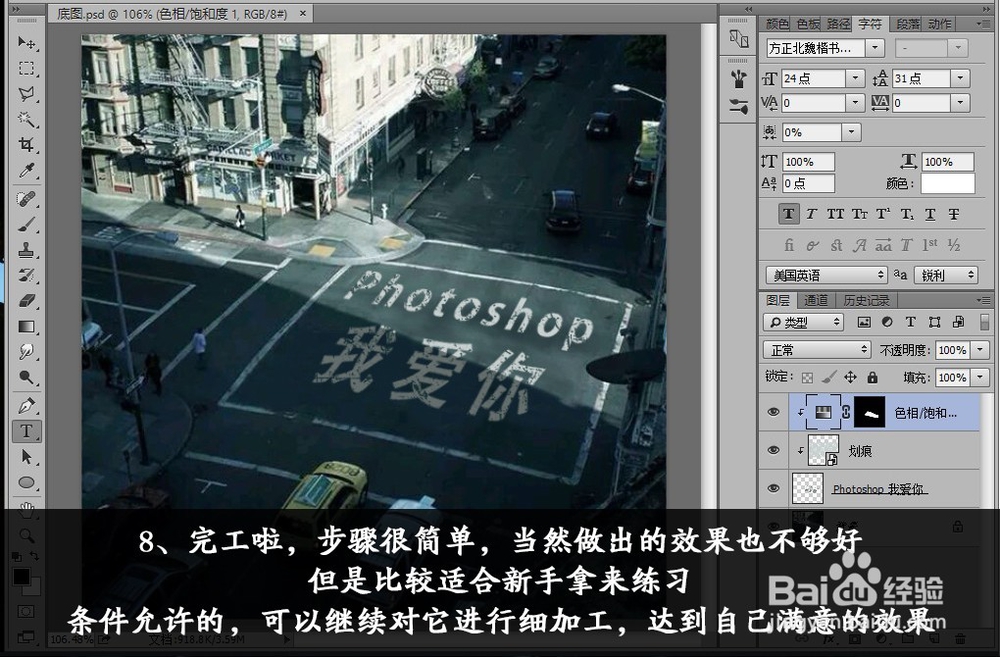This screenshot has height=657, width=1000.
Task: Open the leading dropdown 31点
Action: pos(960,78)
